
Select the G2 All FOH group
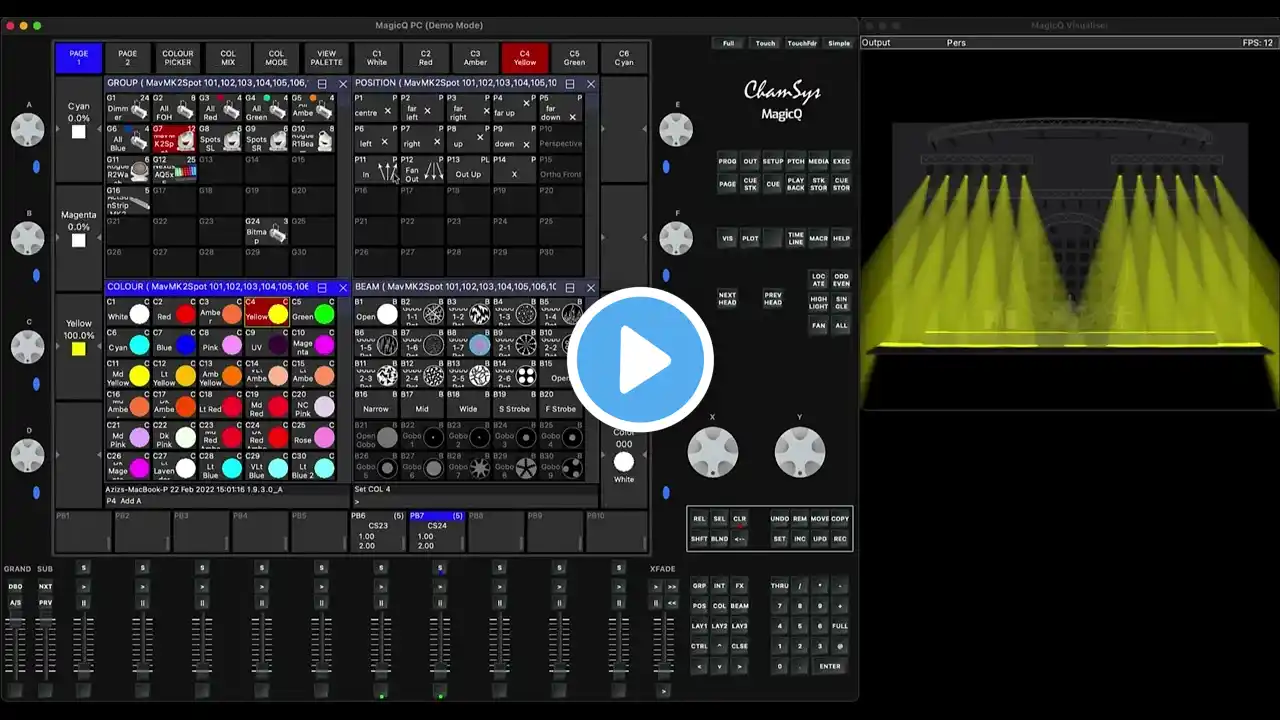[174, 108]
